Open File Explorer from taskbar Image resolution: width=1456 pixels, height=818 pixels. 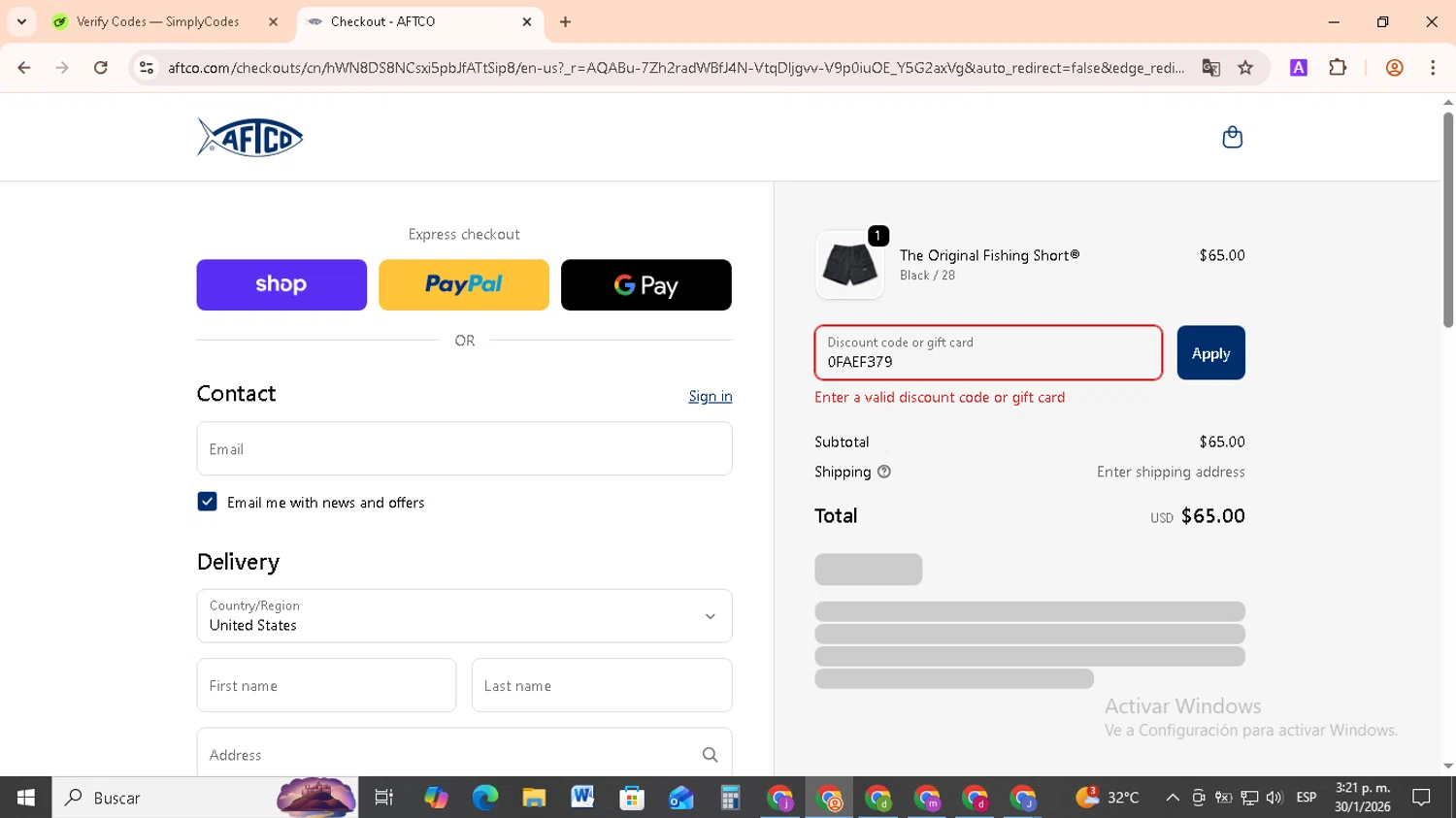click(x=534, y=798)
